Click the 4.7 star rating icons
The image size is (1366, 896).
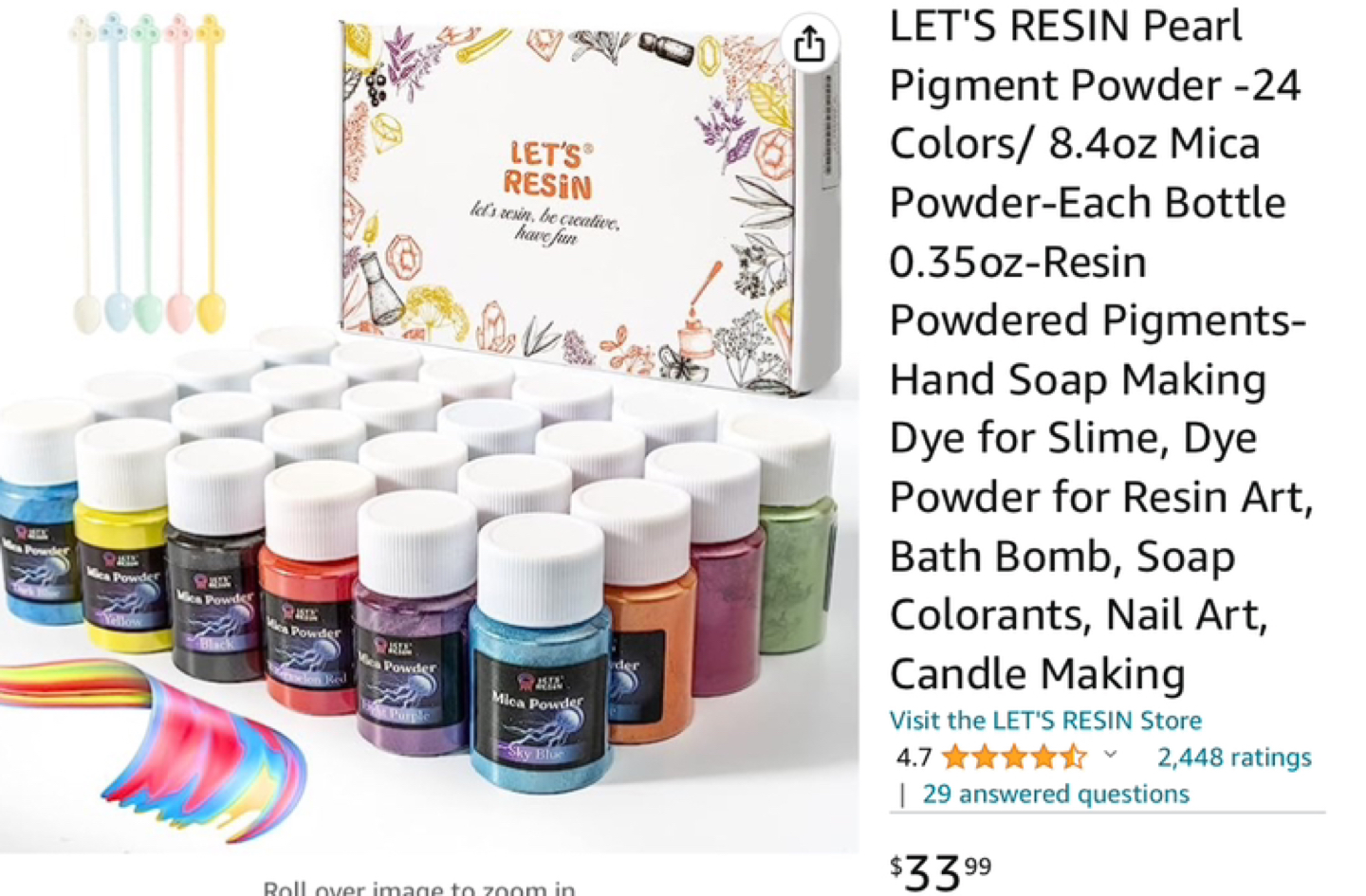click(x=1014, y=757)
